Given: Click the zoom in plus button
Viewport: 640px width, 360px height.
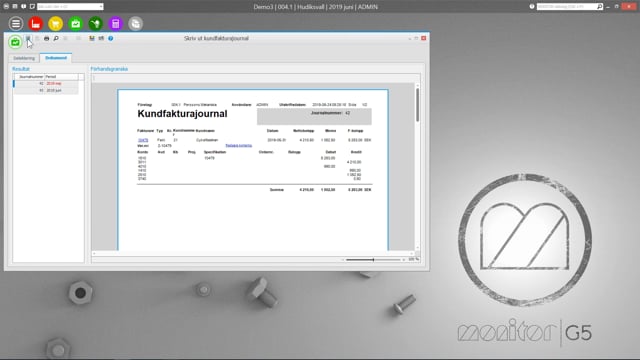Looking at the screenshot, I should (x=404, y=260).
